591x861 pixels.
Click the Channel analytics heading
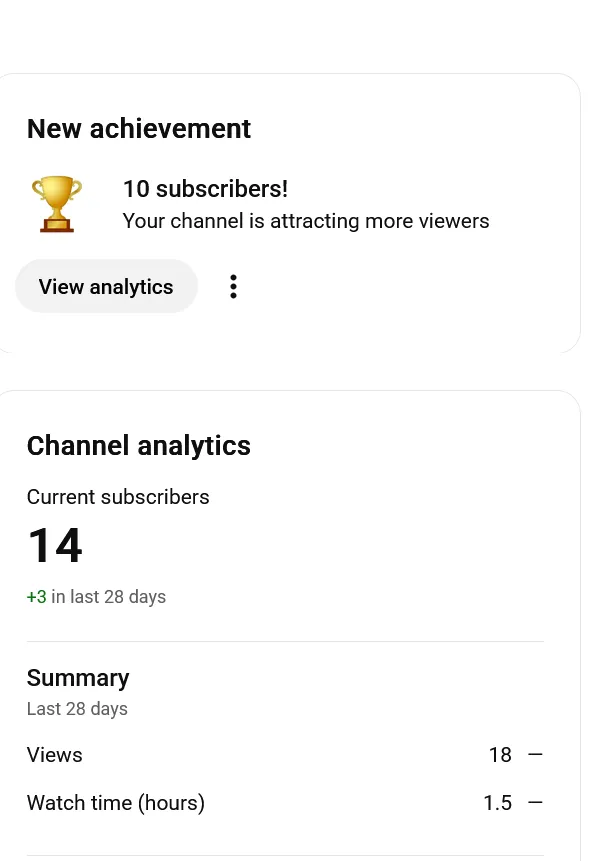tap(139, 445)
